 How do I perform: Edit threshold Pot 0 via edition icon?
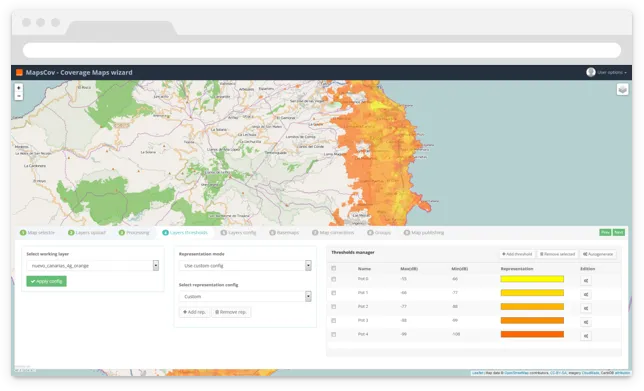[x=586, y=281]
